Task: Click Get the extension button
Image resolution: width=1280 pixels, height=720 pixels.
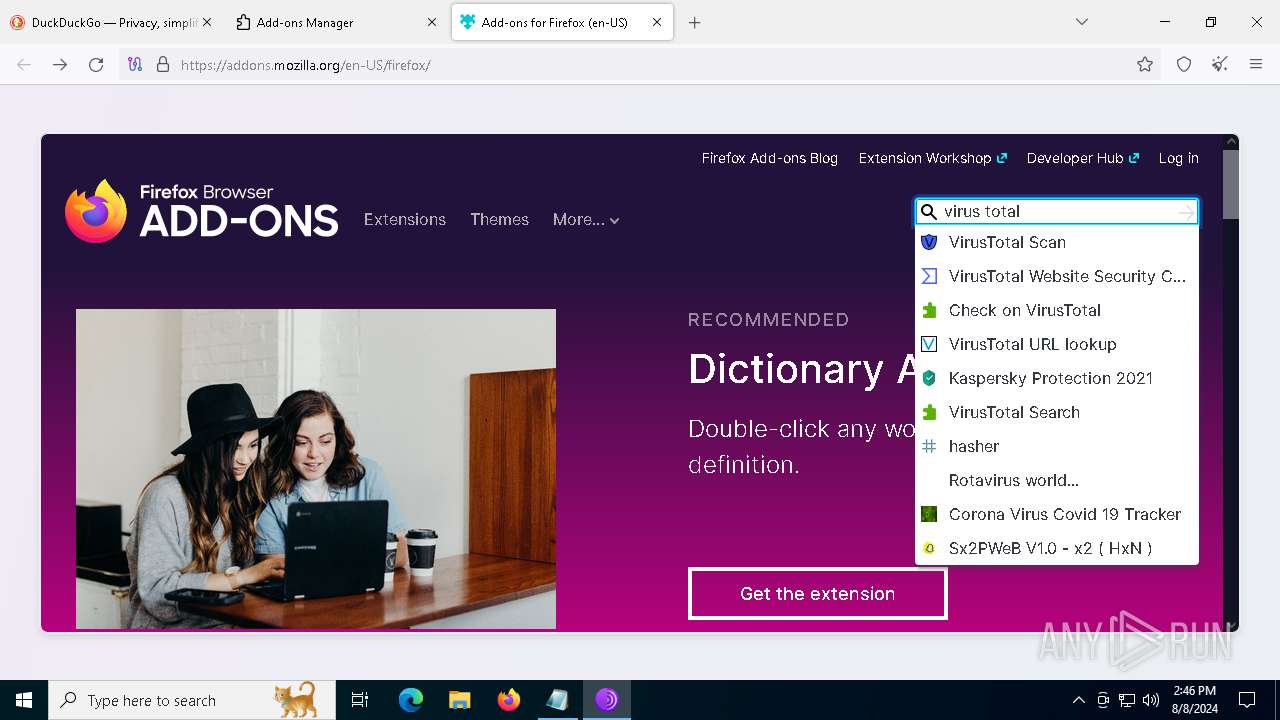Action: click(x=817, y=594)
